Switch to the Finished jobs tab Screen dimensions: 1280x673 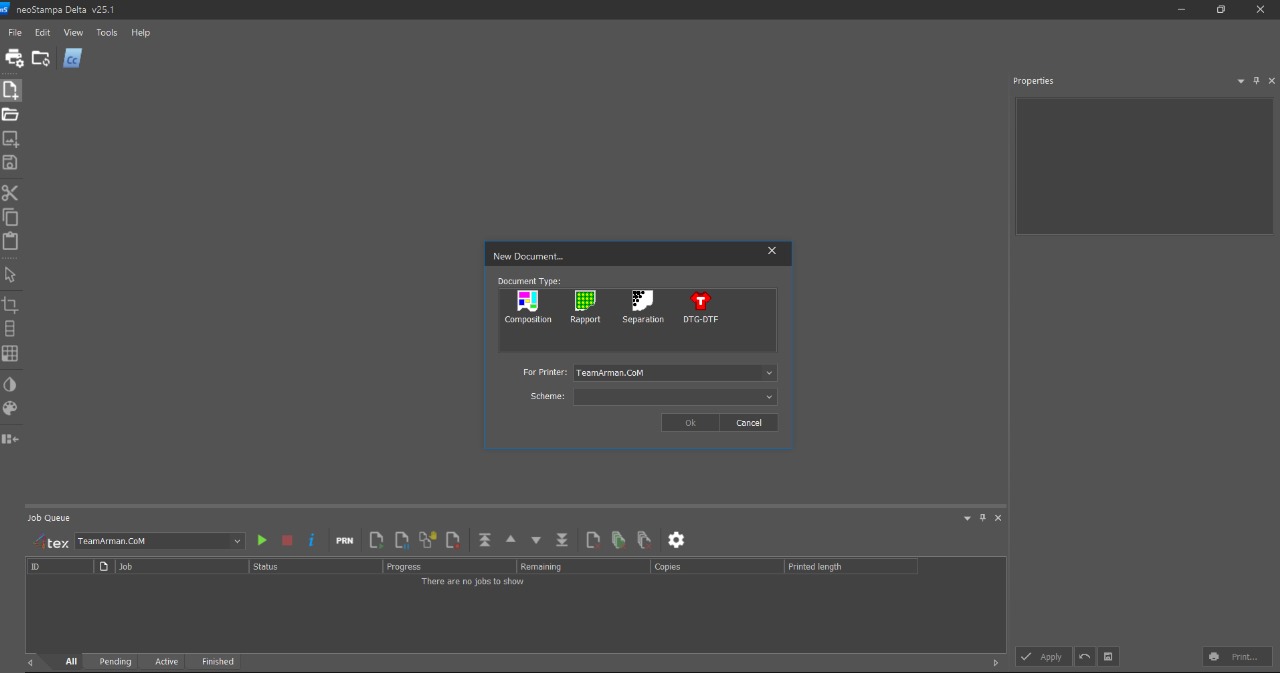click(x=217, y=661)
